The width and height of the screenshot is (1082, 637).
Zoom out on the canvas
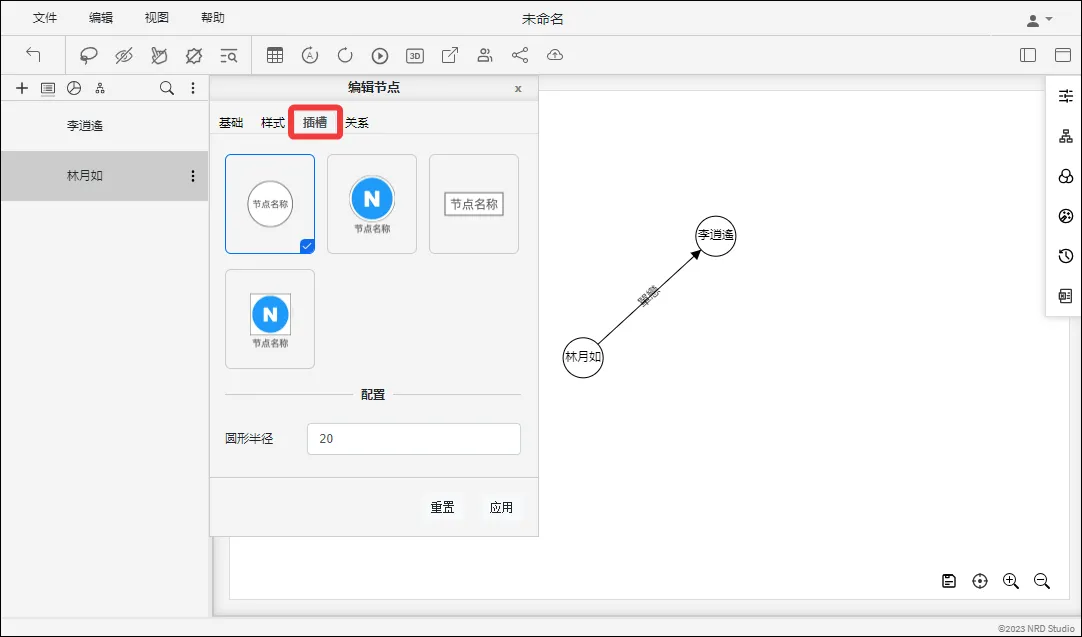[x=1042, y=581]
